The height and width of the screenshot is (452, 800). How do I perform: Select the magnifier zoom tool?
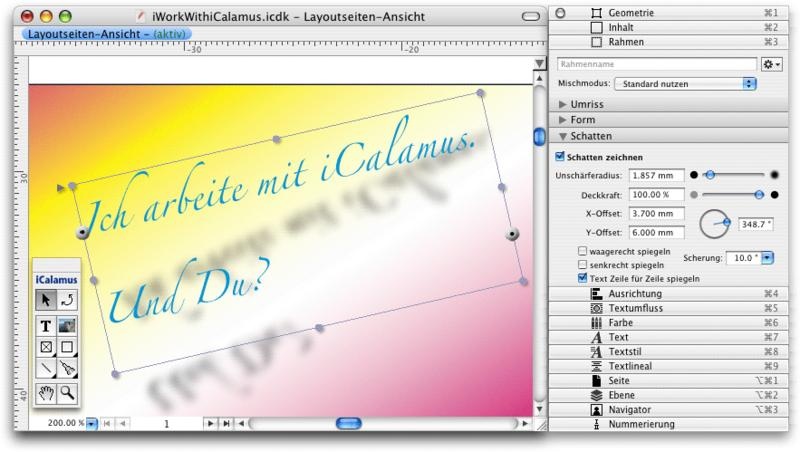[67, 393]
